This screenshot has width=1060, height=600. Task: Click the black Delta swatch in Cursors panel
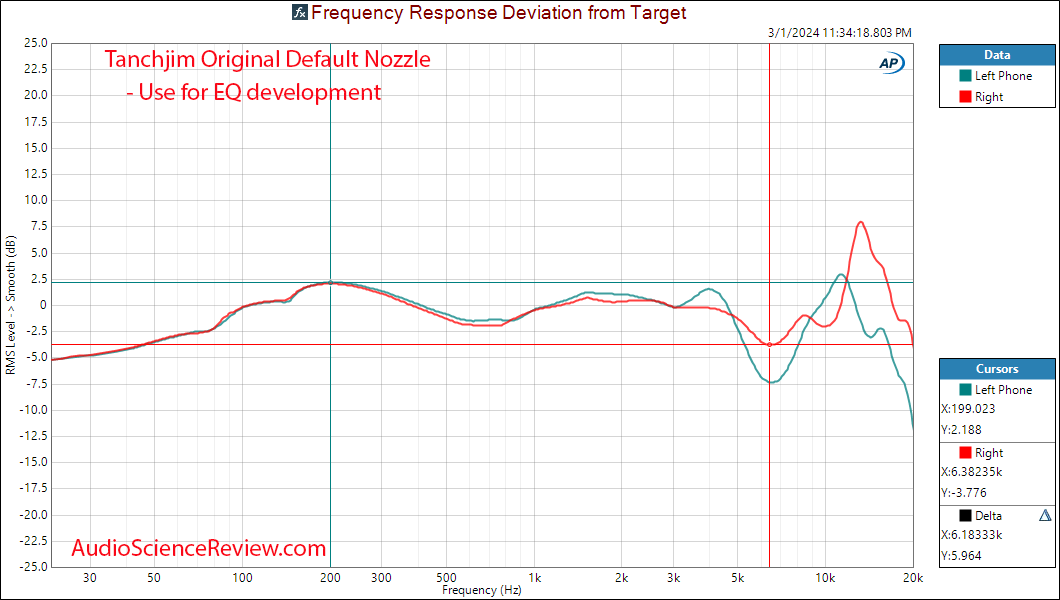[964, 516]
